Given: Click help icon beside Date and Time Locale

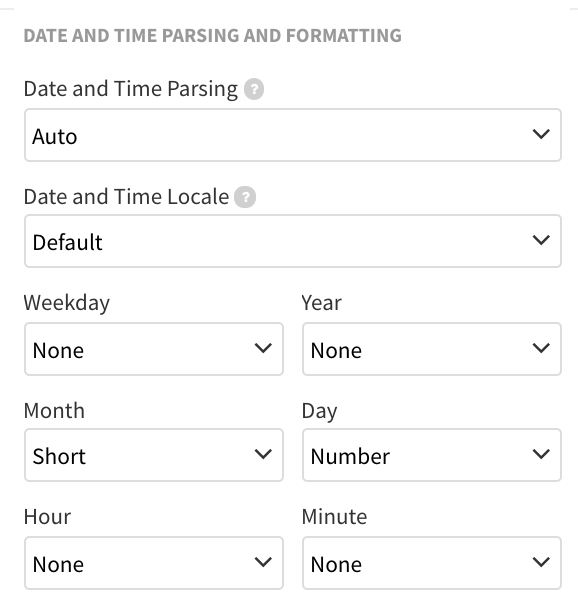Looking at the screenshot, I should [x=245, y=197].
